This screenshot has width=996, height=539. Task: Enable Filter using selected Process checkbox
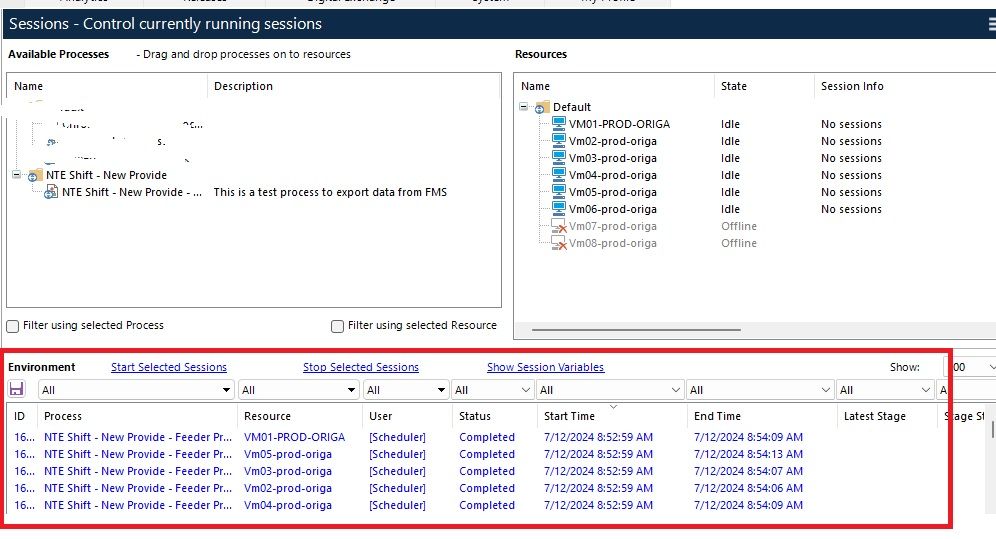coord(13,326)
